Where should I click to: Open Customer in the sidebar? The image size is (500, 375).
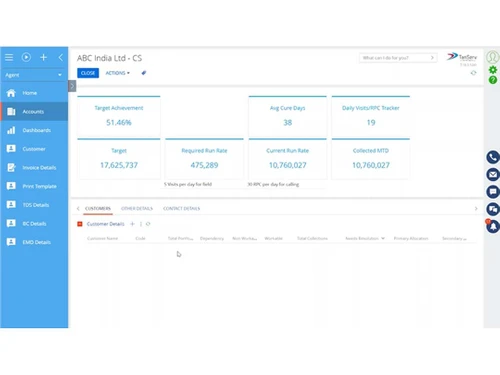[34, 149]
